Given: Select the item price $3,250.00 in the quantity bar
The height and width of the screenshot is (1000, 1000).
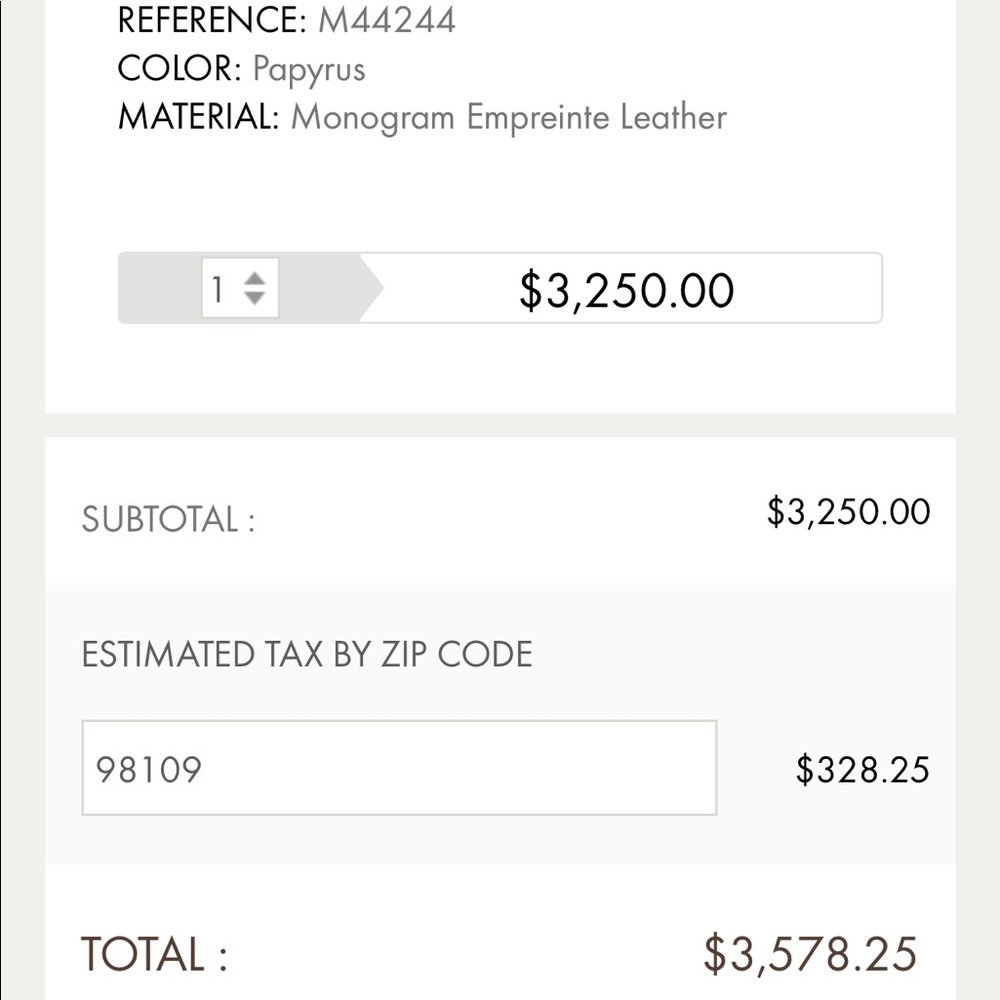Looking at the screenshot, I should click(626, 290).
